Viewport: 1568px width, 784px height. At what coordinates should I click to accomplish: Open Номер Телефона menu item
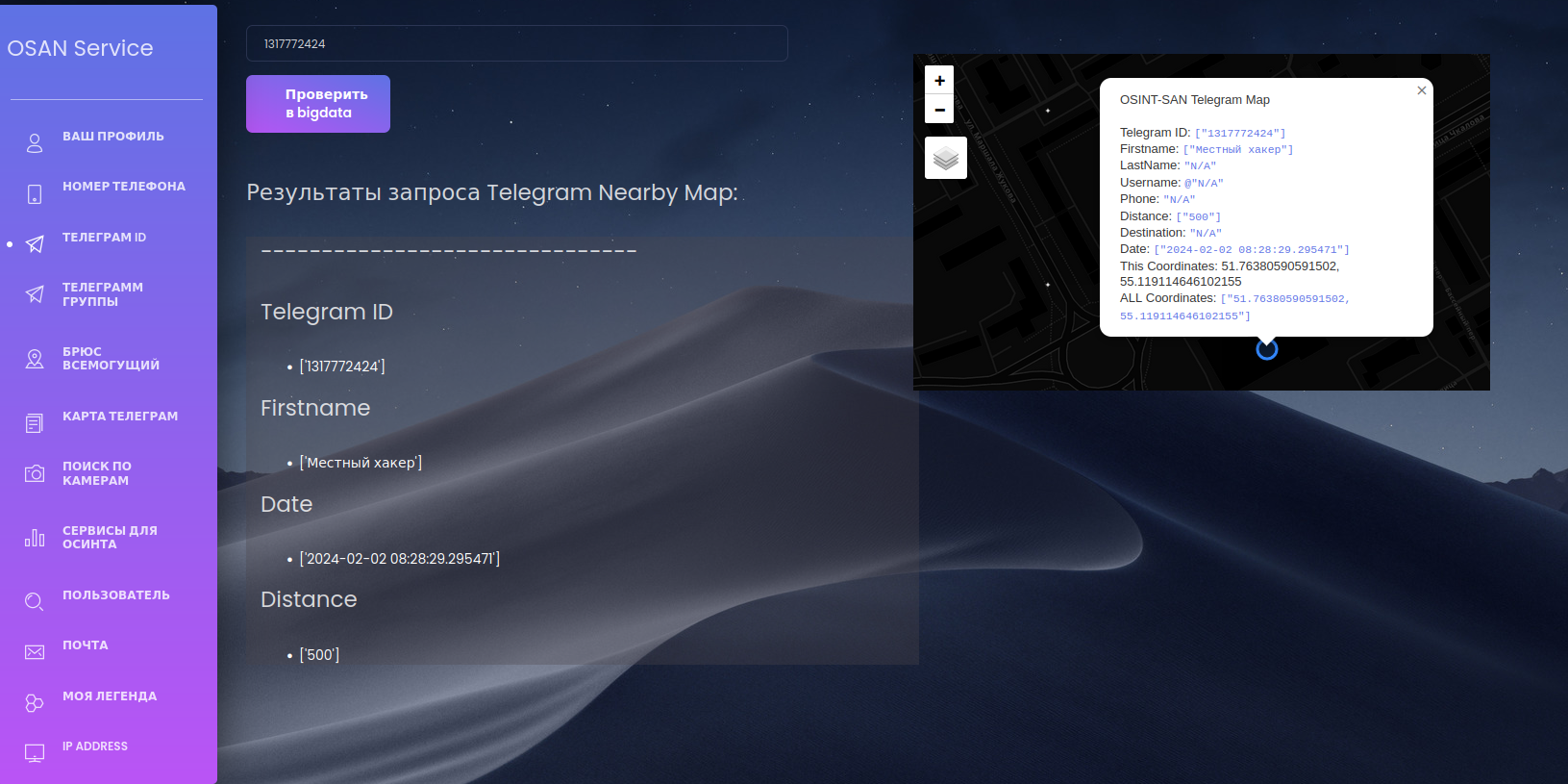(x=124, y=187)
